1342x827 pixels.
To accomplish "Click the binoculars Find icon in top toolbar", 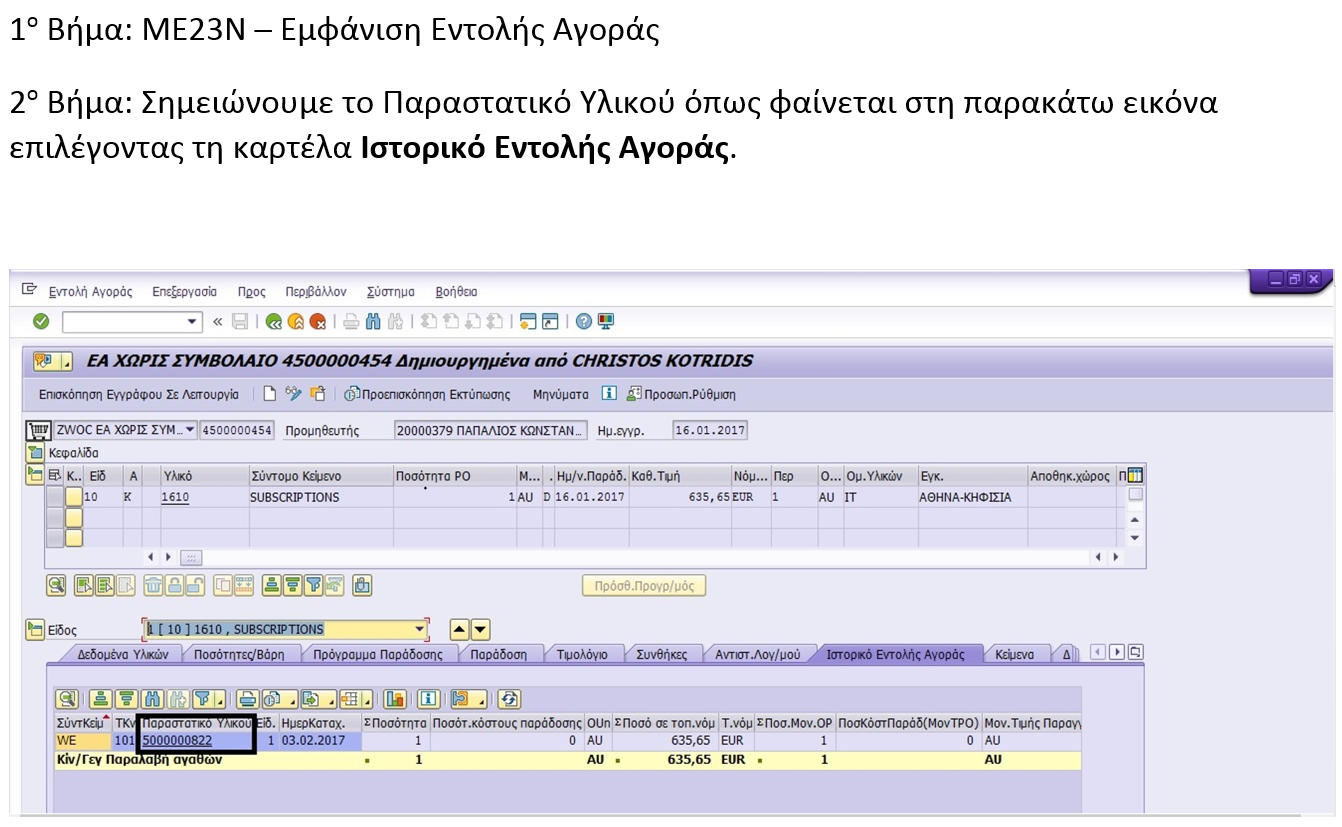I will [374, 322].
